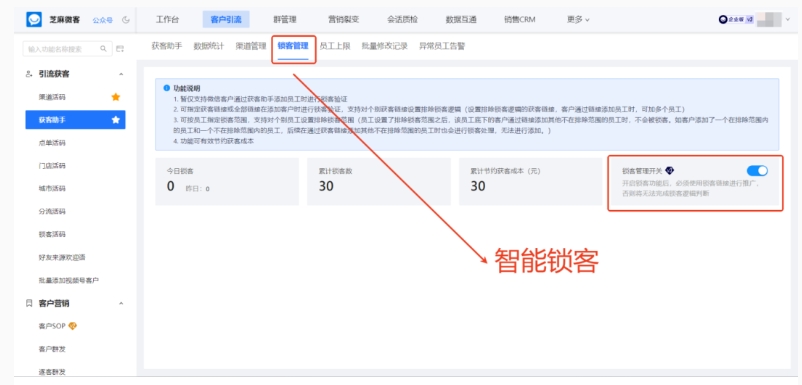The height and width of the screenshot is (385, 802).
Task: Switch to the 异常员工告警 tab
Action: tap(442, 46)
